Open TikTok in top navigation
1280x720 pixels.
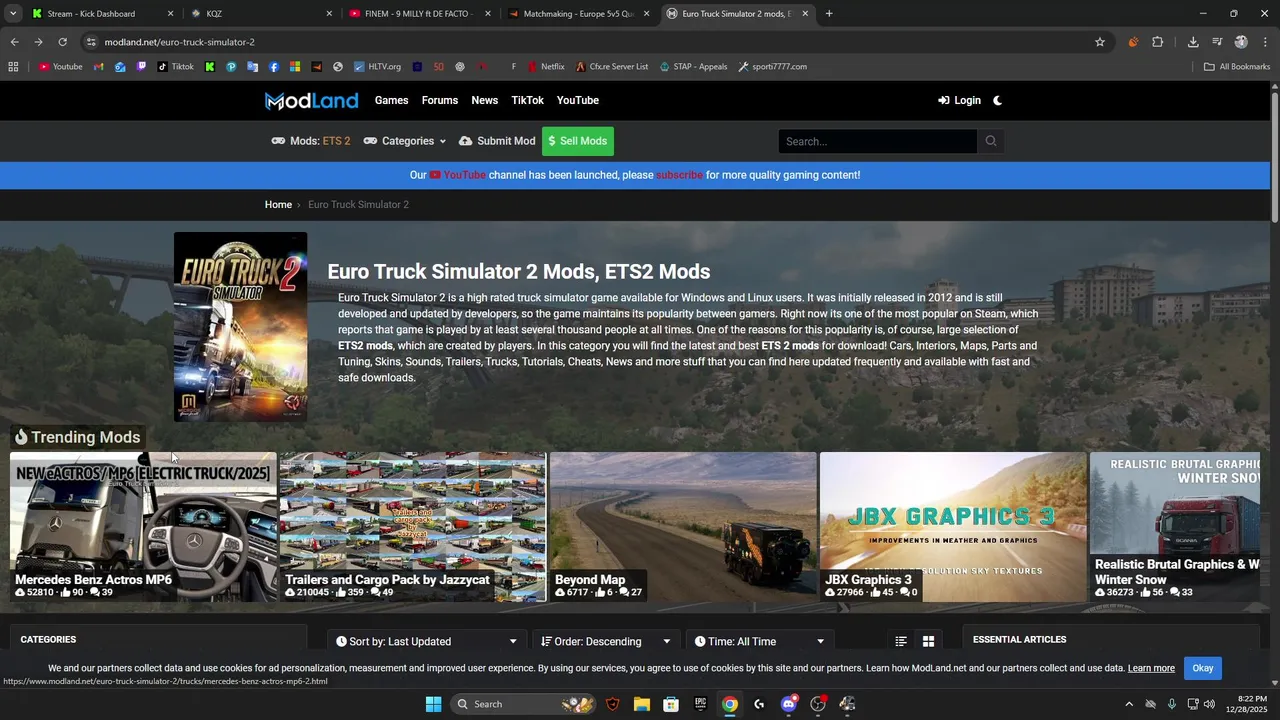[x=528, y=100]
